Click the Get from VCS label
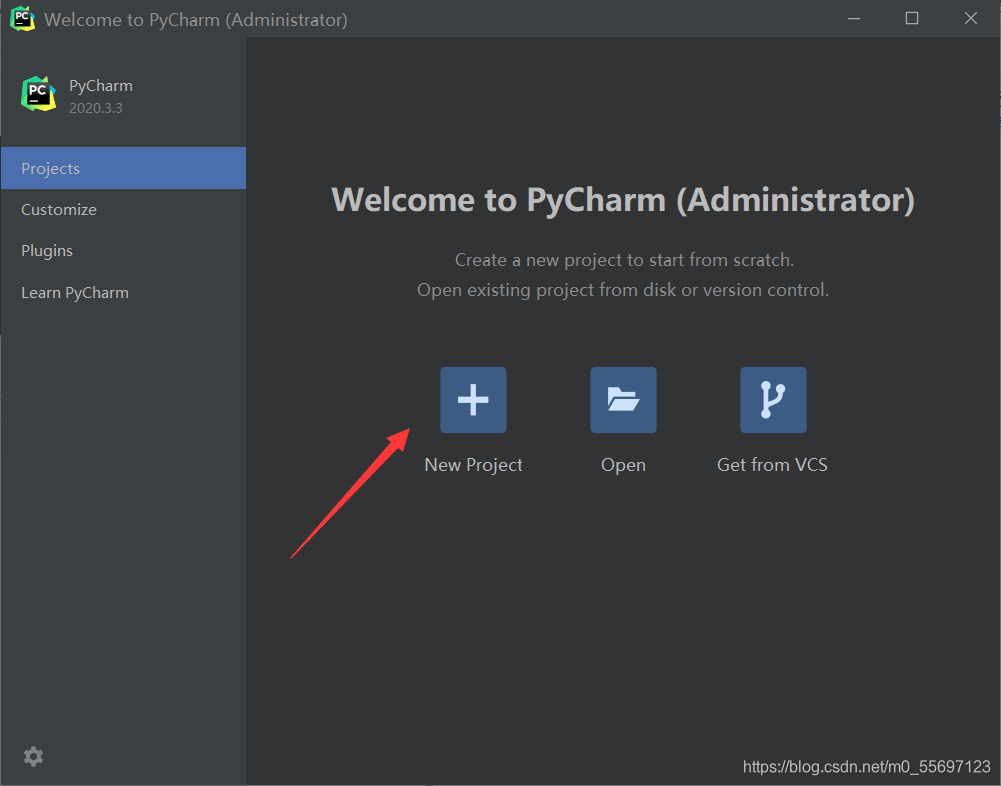This screenshot has width=1001, height=786. tap(772, 465)
